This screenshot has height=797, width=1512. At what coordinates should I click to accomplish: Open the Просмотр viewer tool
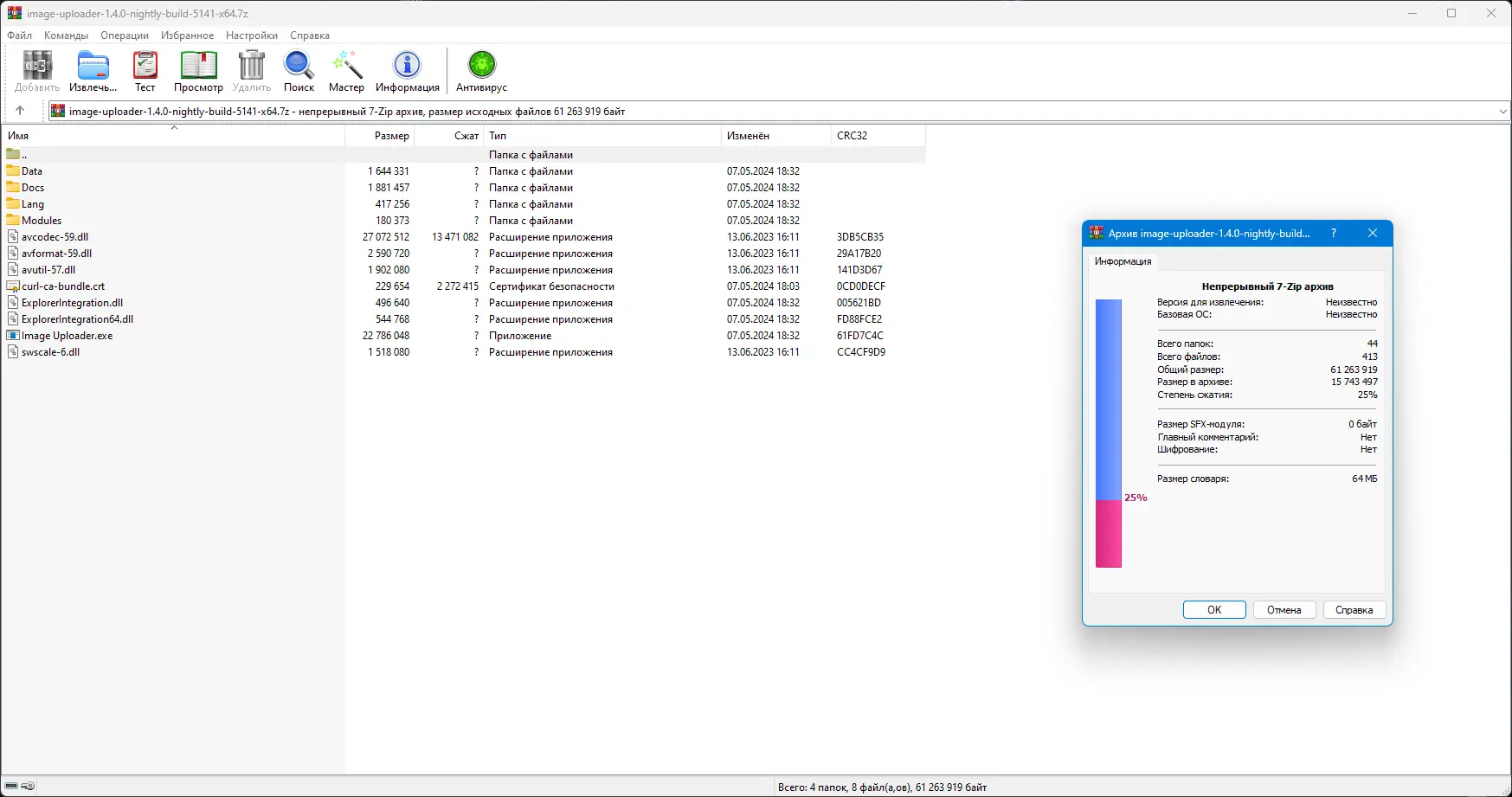198,71
